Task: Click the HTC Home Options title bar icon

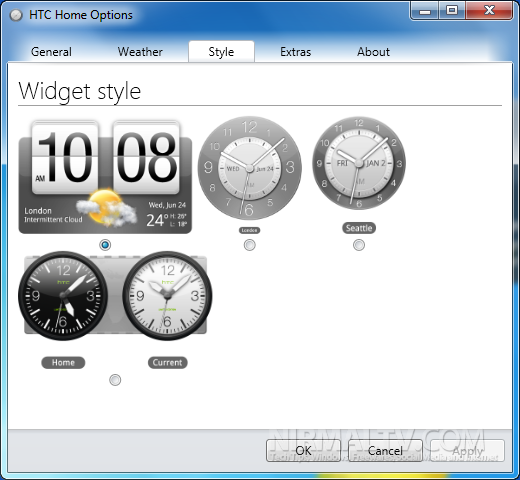Action: click(16, 15)
